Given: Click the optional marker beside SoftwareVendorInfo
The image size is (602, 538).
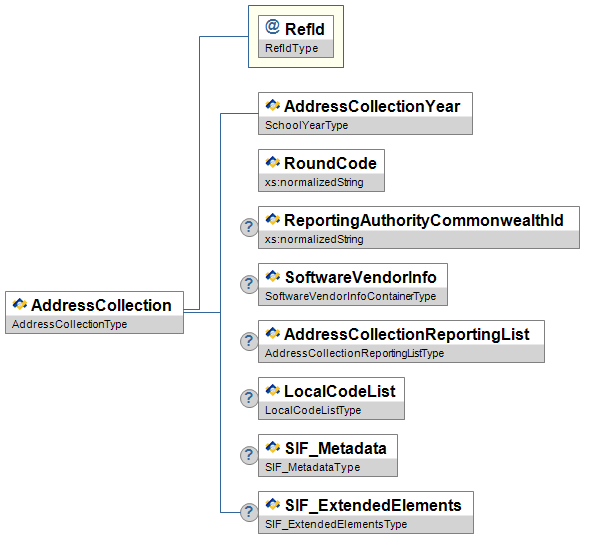Looking at the screenshot, I should tap(249, 284).
